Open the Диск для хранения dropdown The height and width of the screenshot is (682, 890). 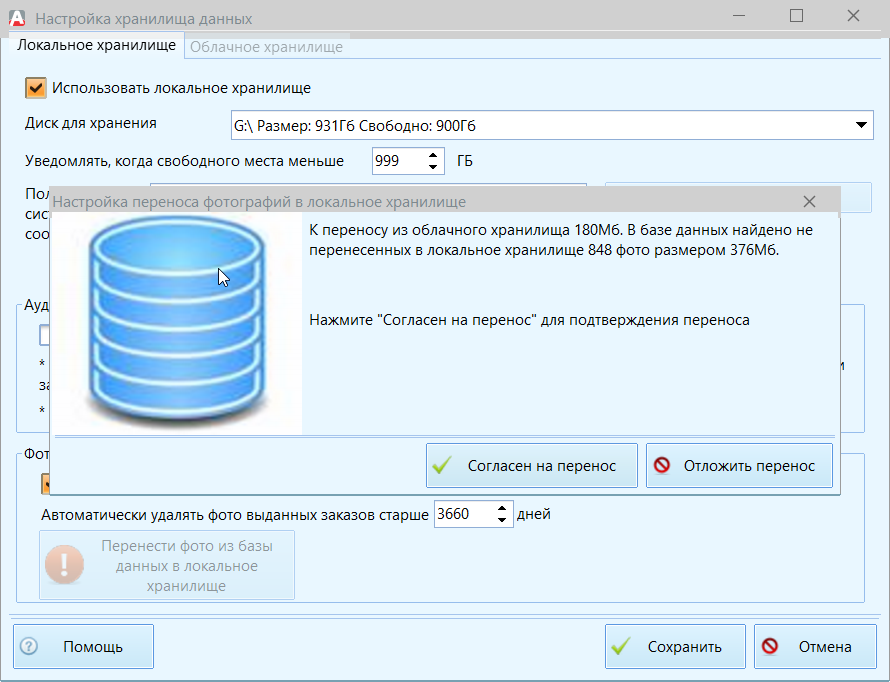[x=861, y=125]
